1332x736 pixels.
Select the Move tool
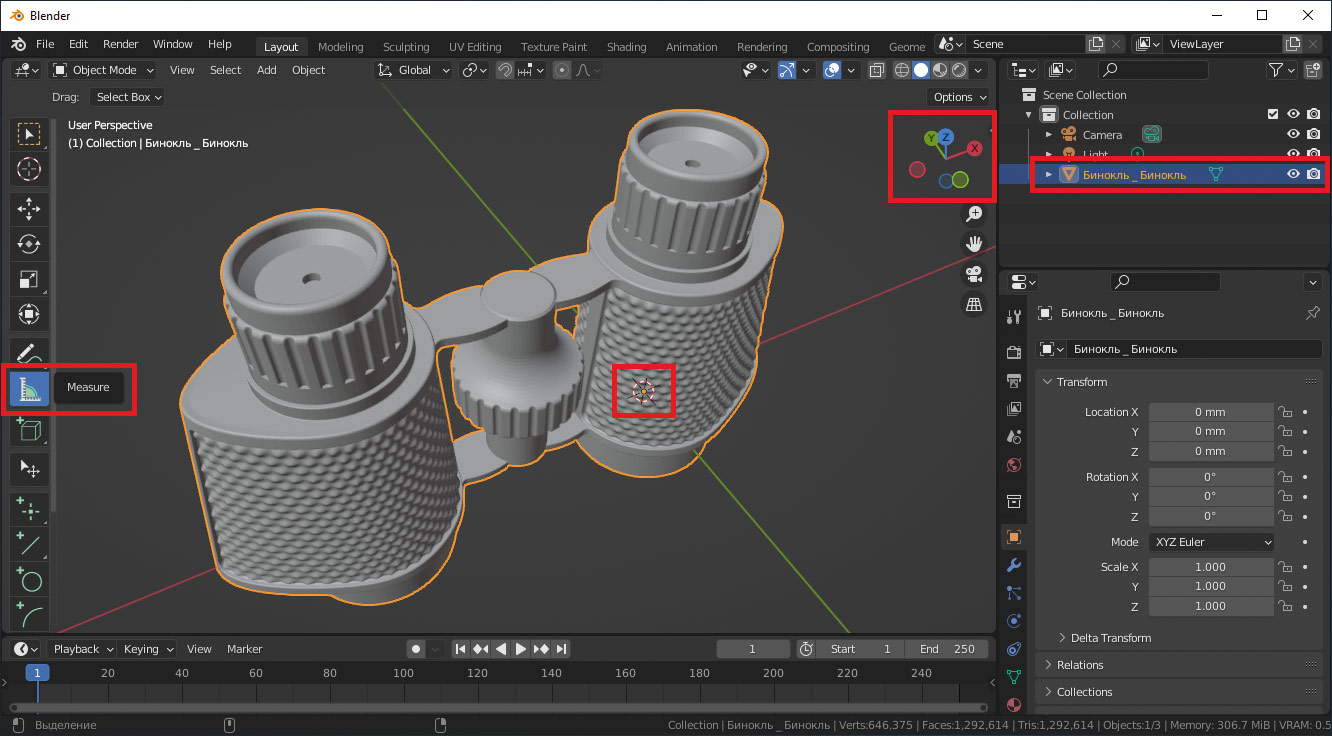click(29, 208)
